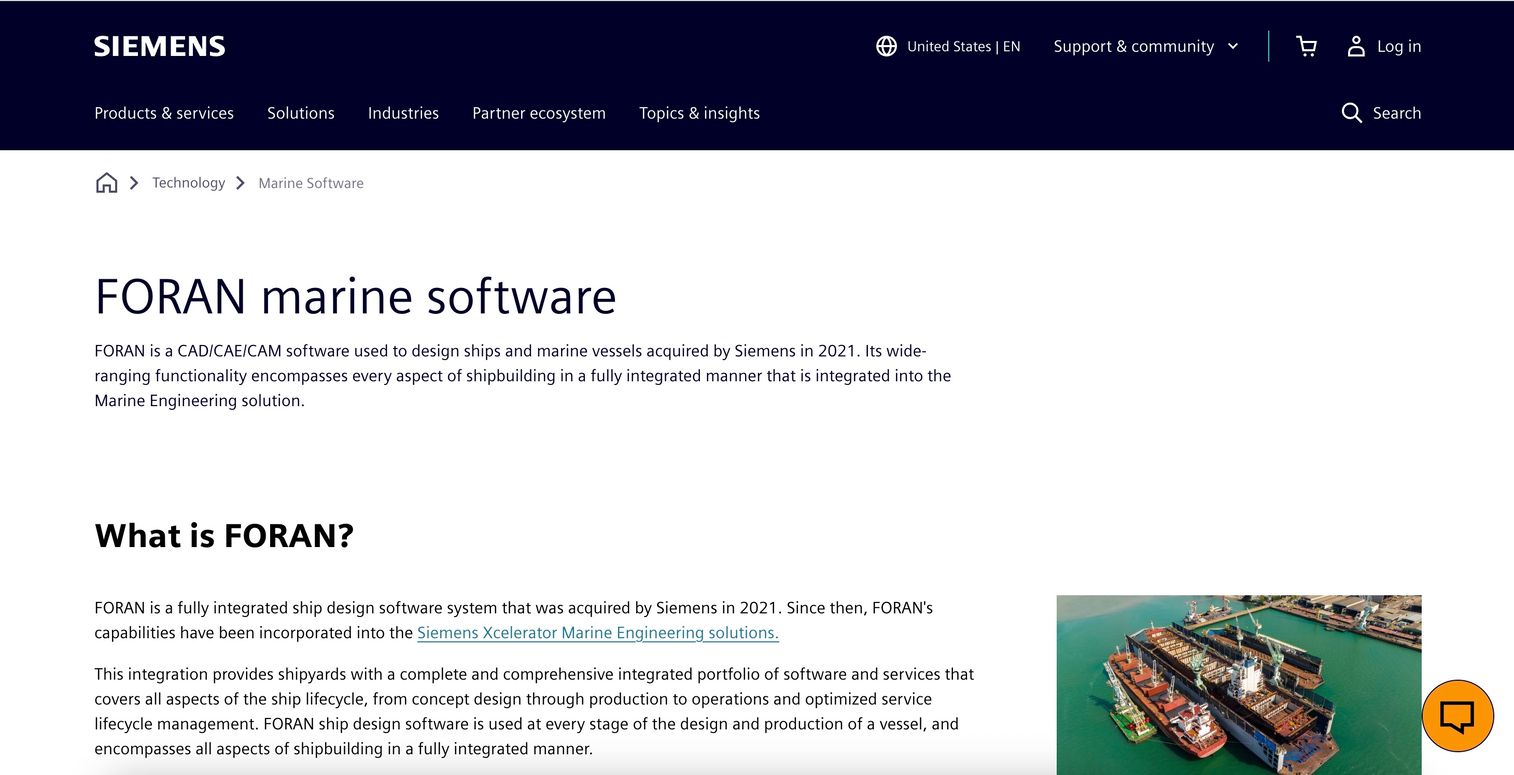
Task: Expand Support & community dropdown
Action: coord(1146,46)
